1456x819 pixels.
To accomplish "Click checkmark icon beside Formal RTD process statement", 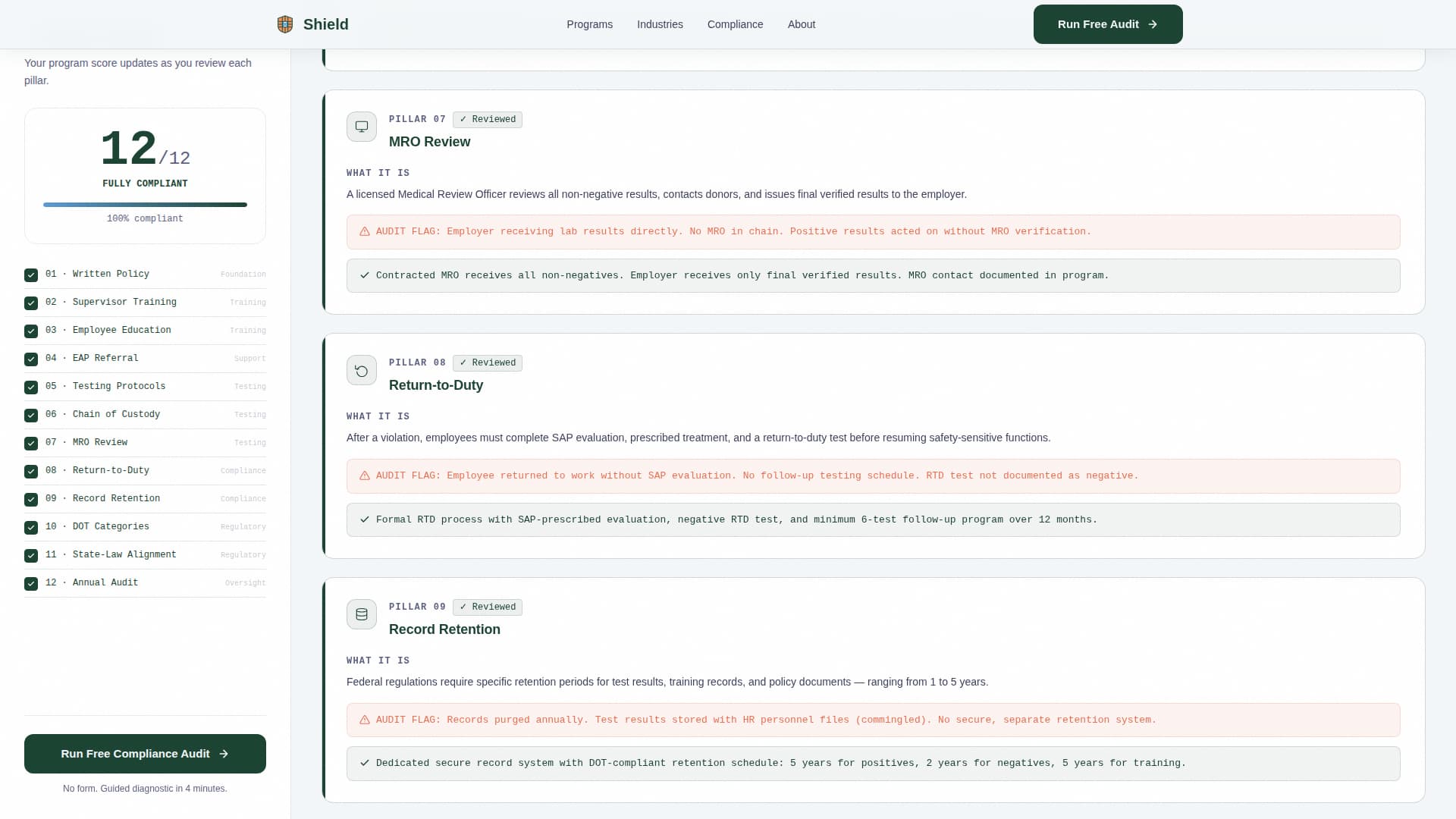I will click(365, 519).
